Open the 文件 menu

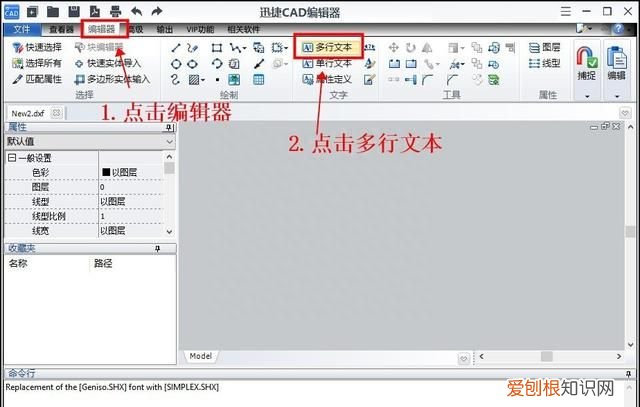pos(22,29)
